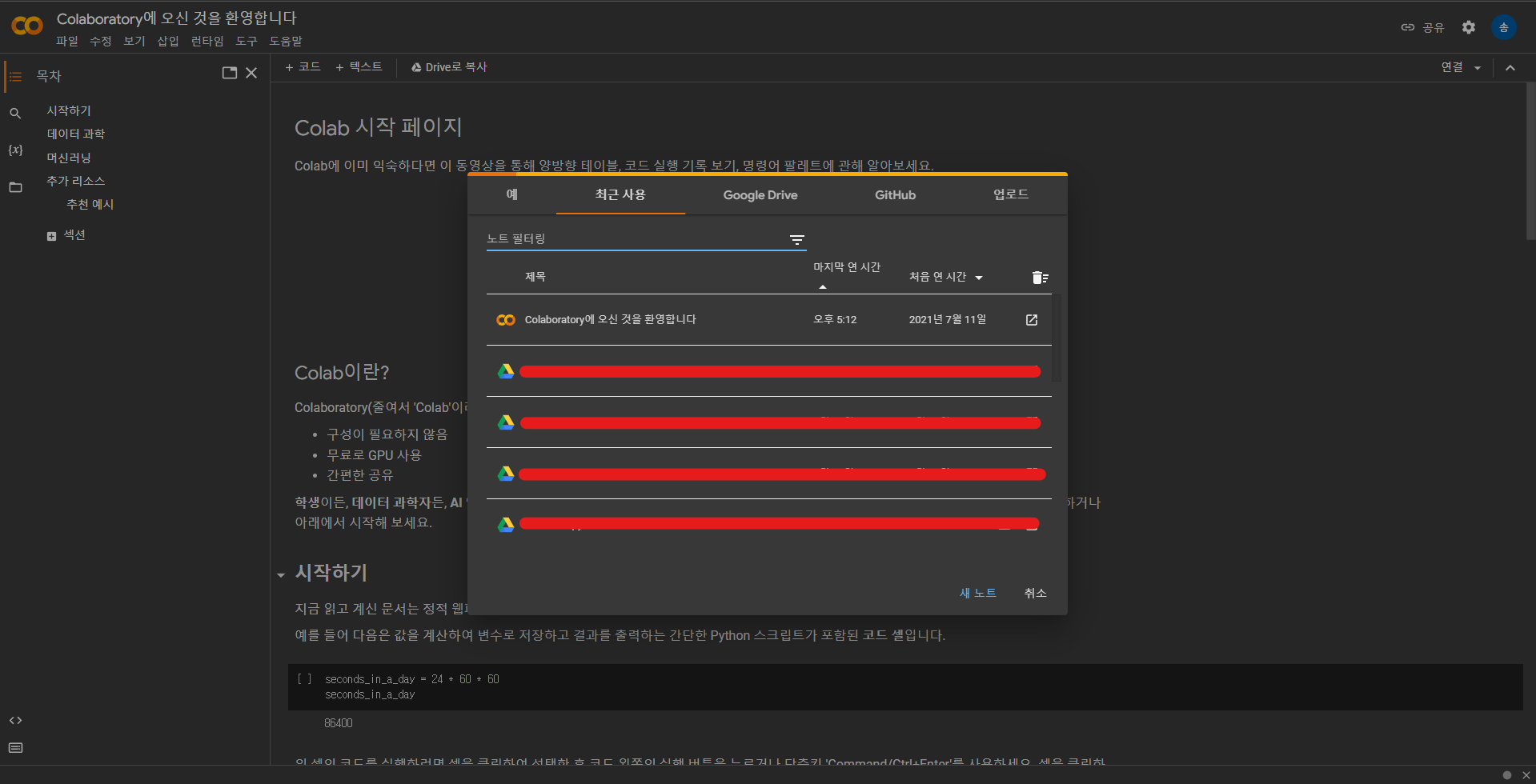Switch to the 업로드 tab
The image size is (1536, 784).
[x=1011, y=194]
